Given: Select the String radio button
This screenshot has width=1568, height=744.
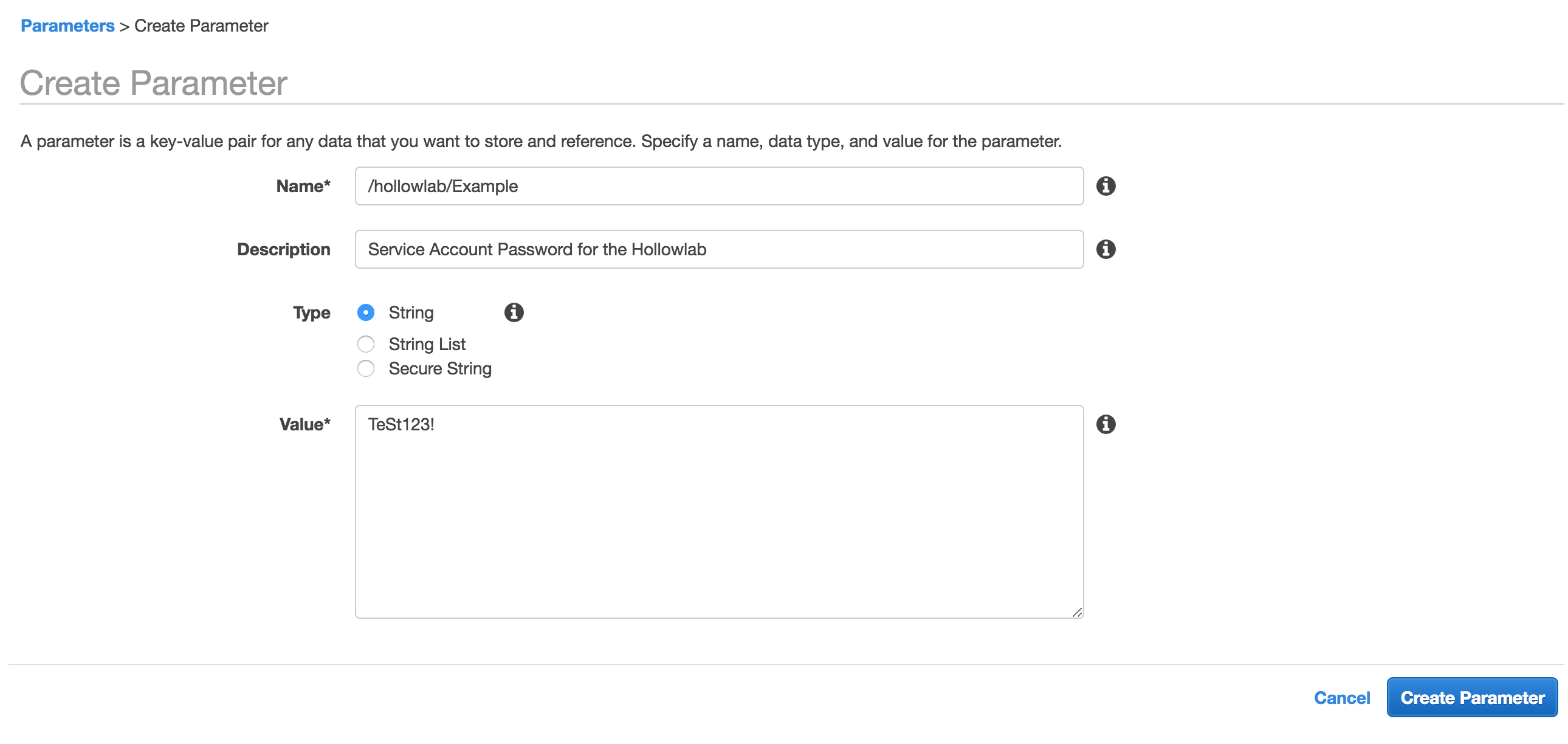Looking at the screenshot, I should point(366,312).
